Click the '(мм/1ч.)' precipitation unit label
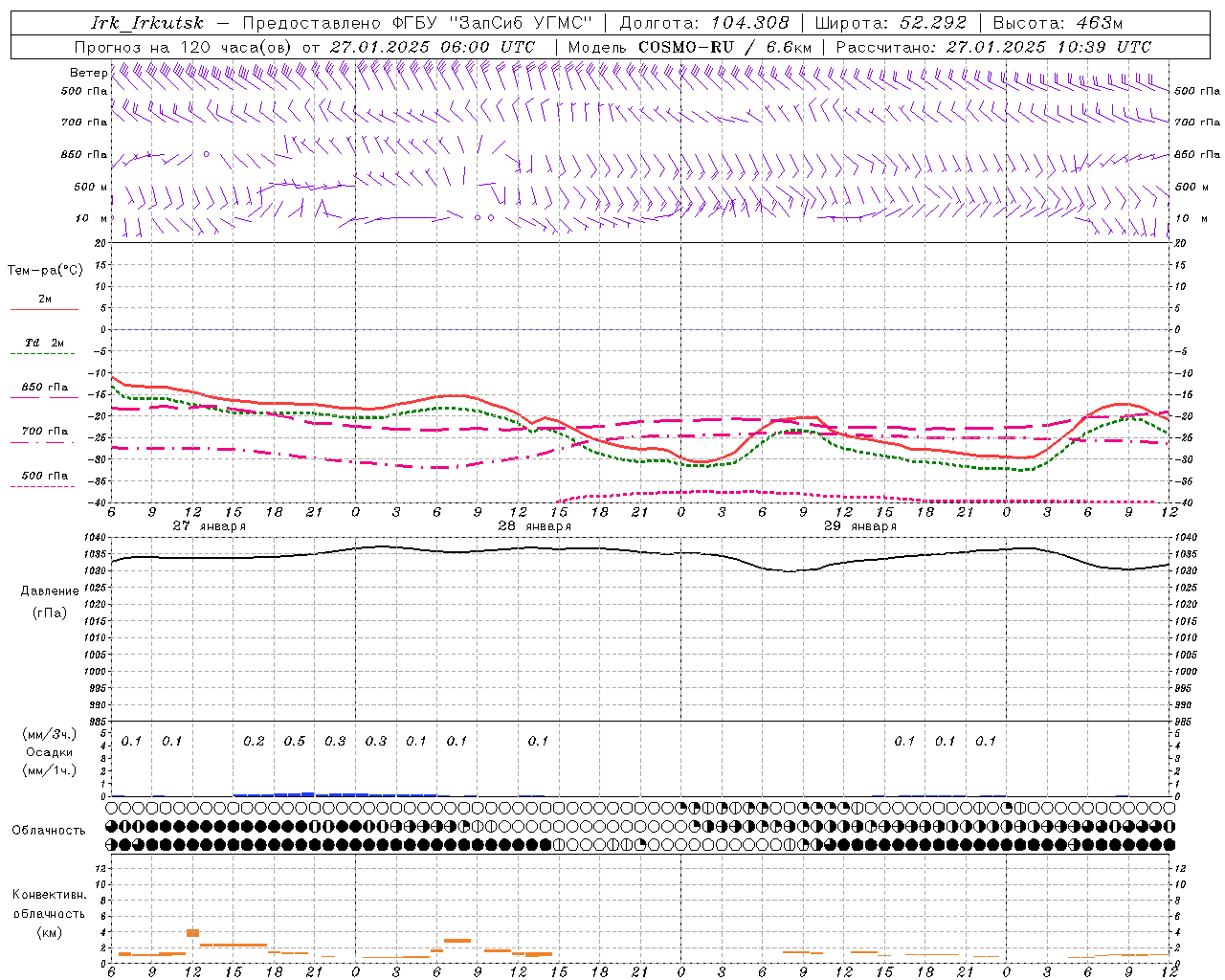Image resolution: width=1225 pixels, height=980 pixels. point(50,770)
